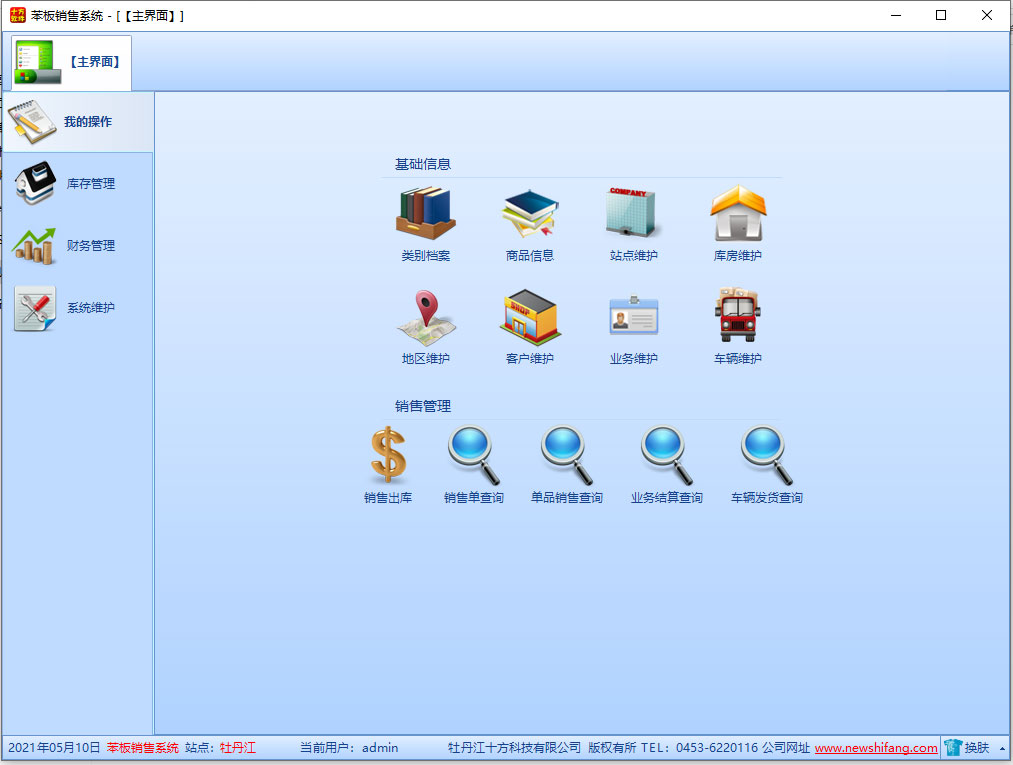The height and width of the screenshot is (765, 1013).
Task: Open 销售单查询 magnifier icon
Action: pos(473,456)
